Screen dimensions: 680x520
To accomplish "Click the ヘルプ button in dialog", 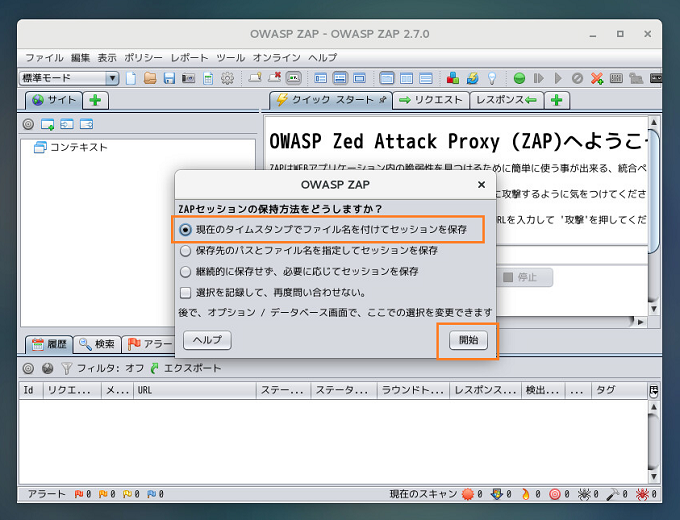I will [x=207, y=340].
